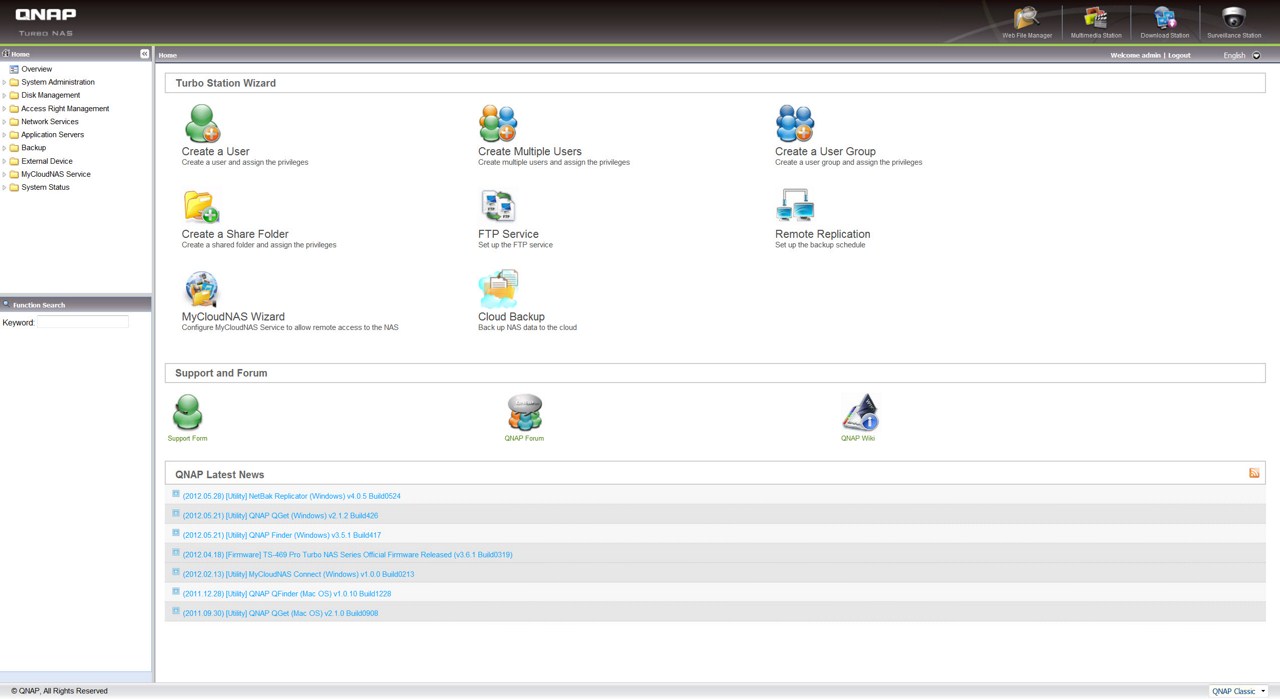Open the English language dropdown
This screenshot has width=1280, height=699.
coord(1256,55)
